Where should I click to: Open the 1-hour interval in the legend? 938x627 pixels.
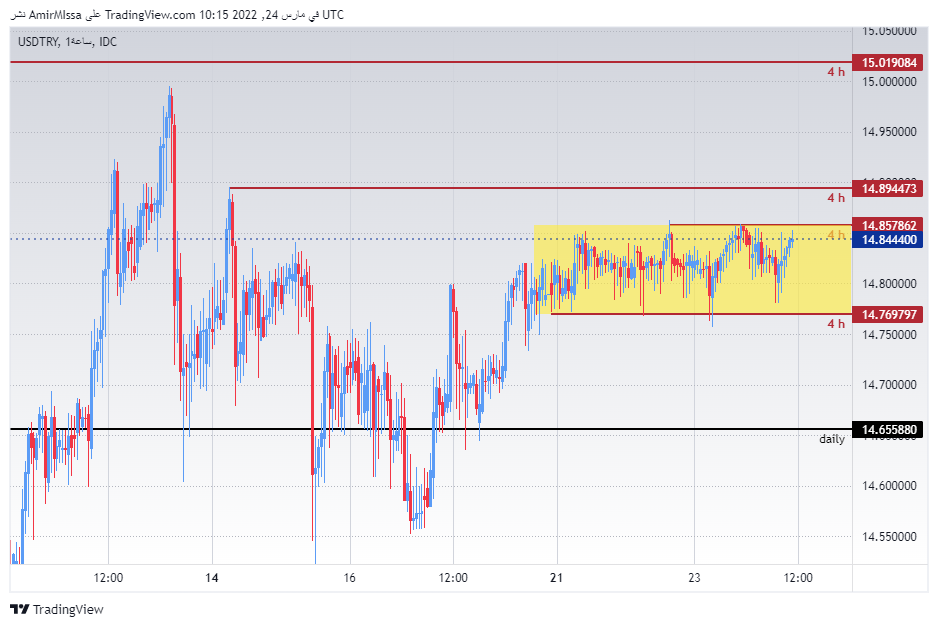80,42
